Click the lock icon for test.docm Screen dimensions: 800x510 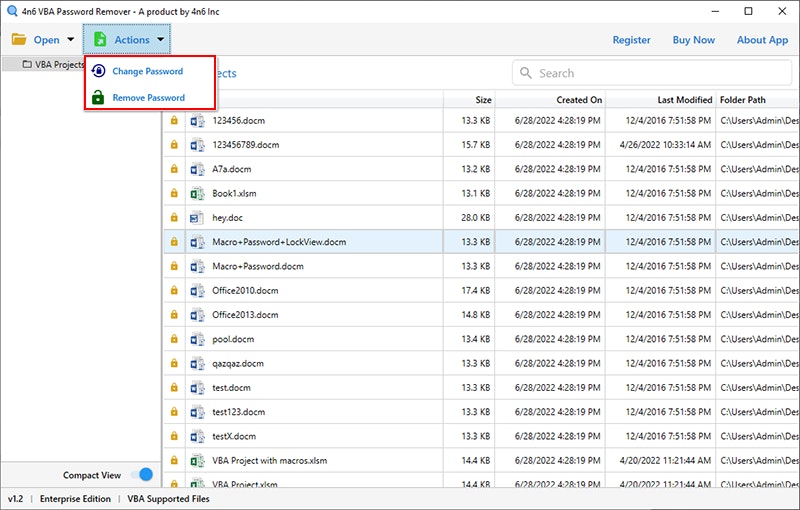(x=174, y=387)
